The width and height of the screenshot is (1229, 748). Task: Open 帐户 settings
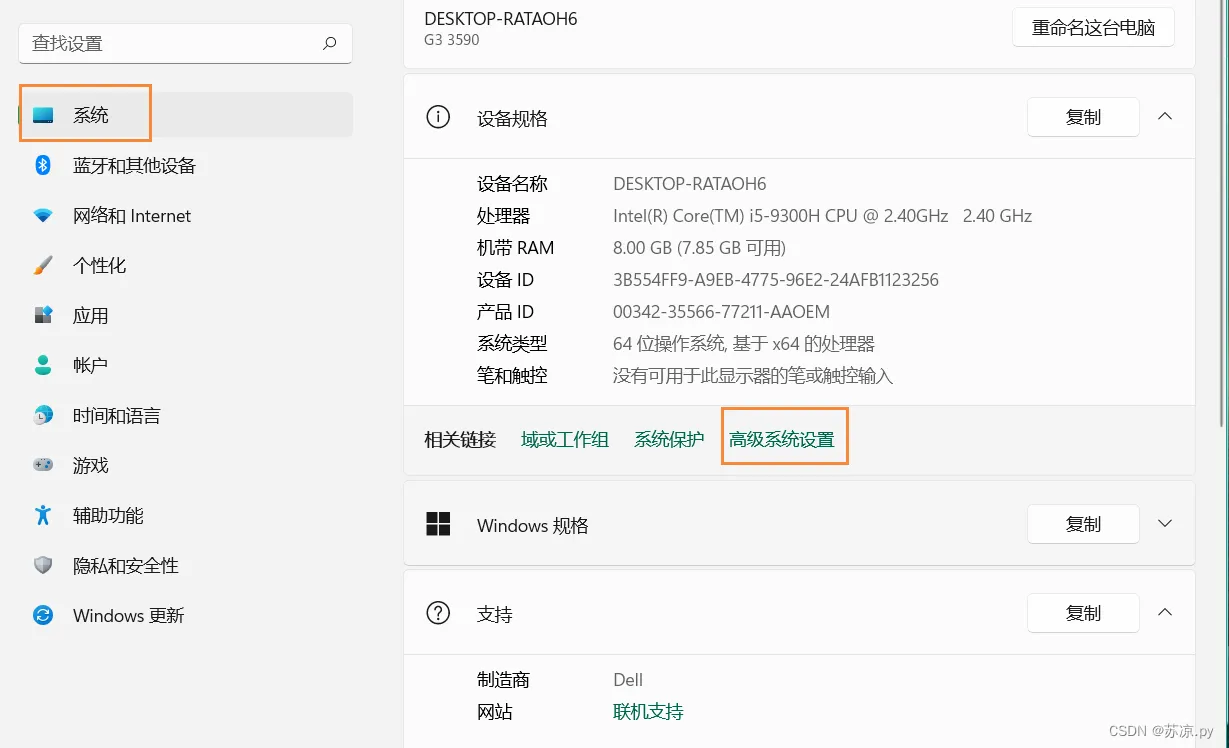[186, 365]
